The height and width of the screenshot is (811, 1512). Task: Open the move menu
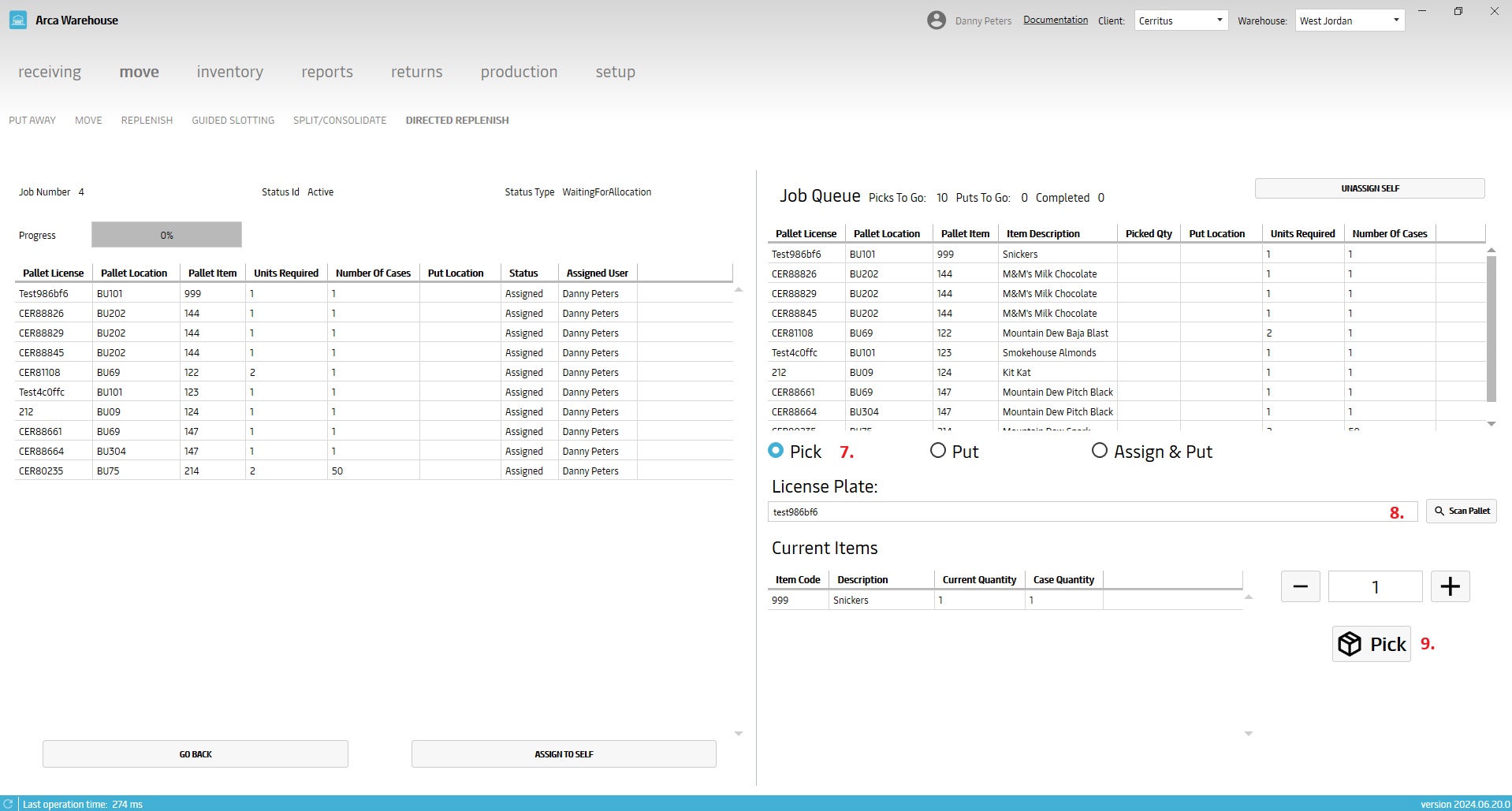[140, 72]
